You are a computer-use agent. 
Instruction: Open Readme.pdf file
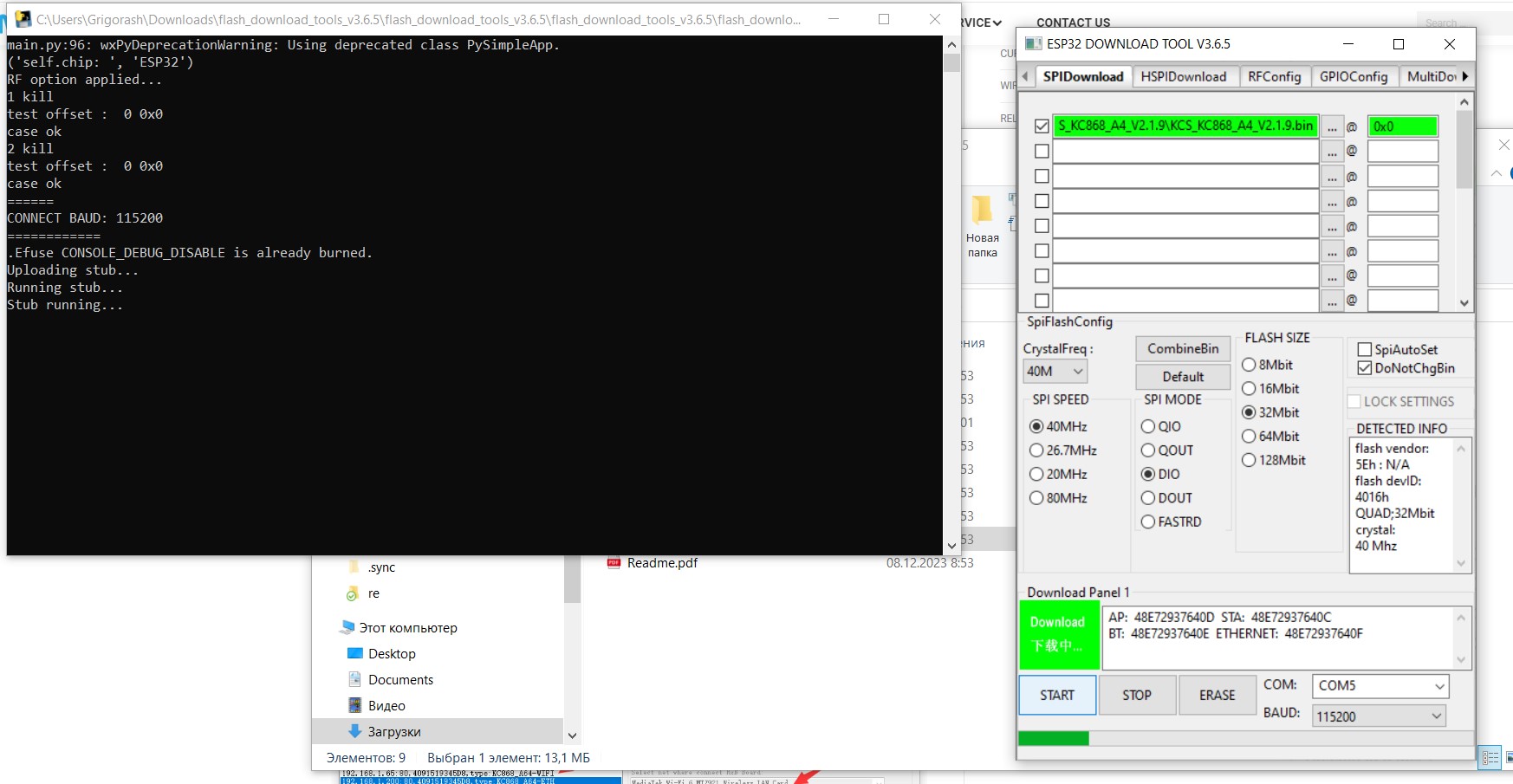(x=661, y=563)
